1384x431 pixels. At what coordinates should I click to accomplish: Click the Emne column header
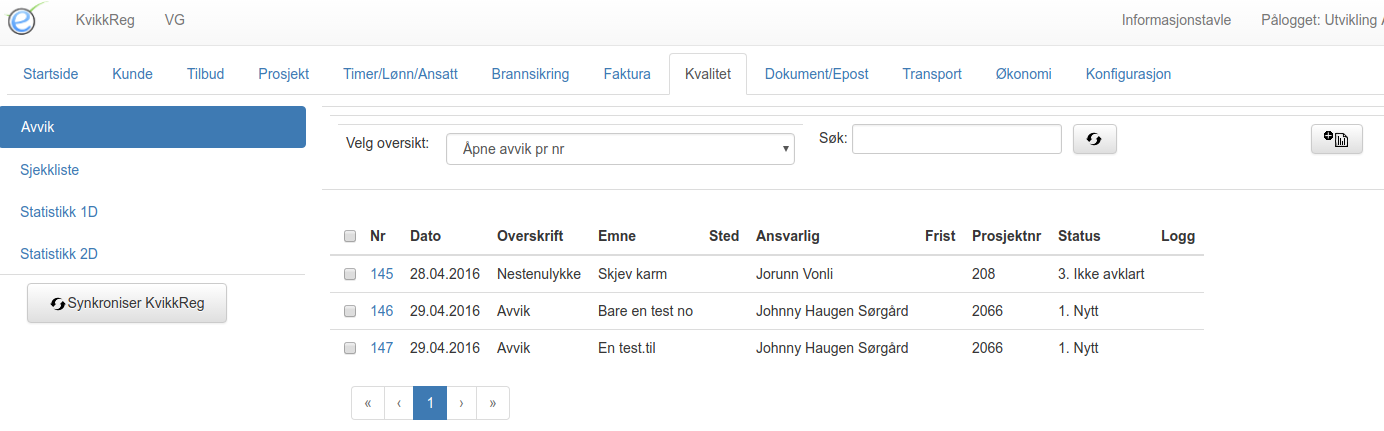coord(617,237)
